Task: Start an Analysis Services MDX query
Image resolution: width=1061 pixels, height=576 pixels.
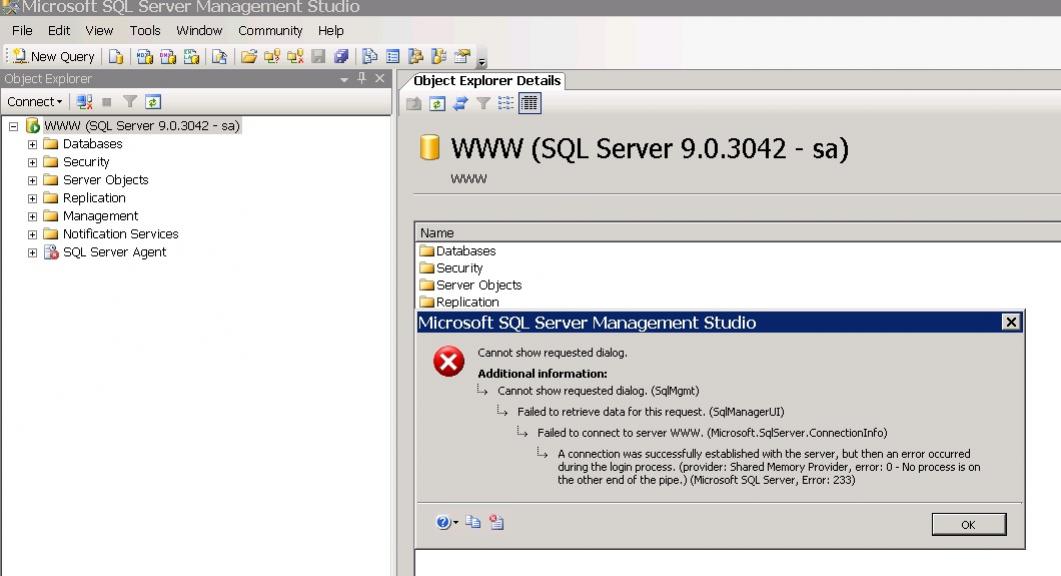Action: [x=144, y=57]
